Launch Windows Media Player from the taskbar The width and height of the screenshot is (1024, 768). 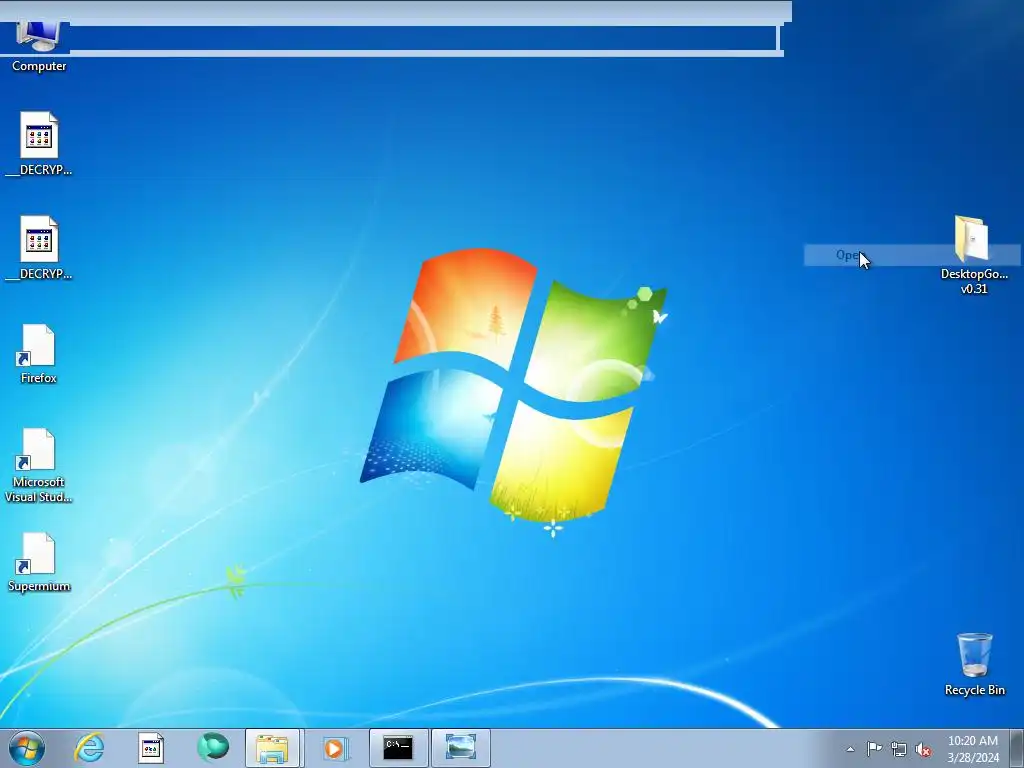334,748
